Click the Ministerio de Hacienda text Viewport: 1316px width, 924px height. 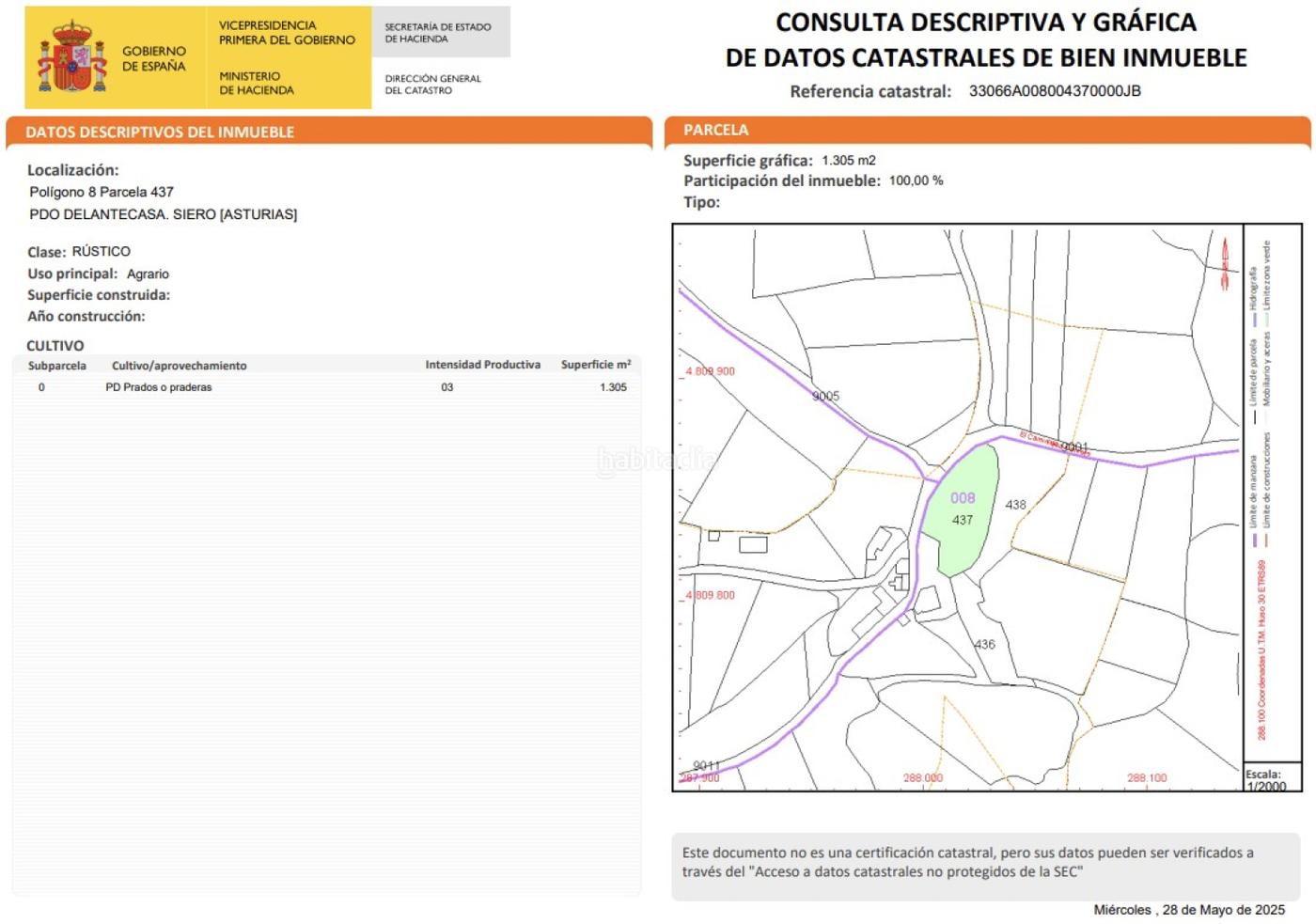257,83
